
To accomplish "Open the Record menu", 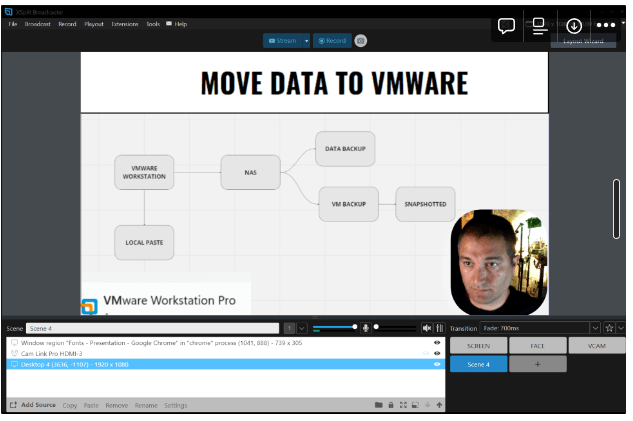I will [x=67, y=24].
